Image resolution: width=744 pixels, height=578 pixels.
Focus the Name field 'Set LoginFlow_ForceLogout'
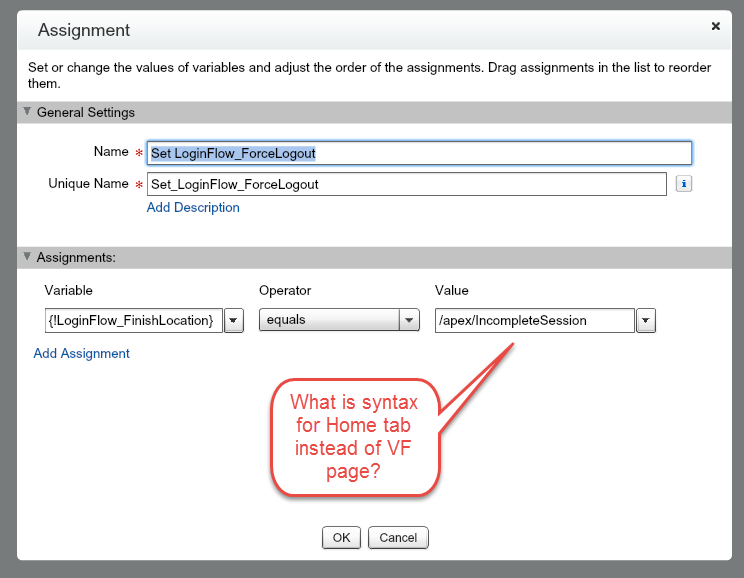click(x=419, y=153)
